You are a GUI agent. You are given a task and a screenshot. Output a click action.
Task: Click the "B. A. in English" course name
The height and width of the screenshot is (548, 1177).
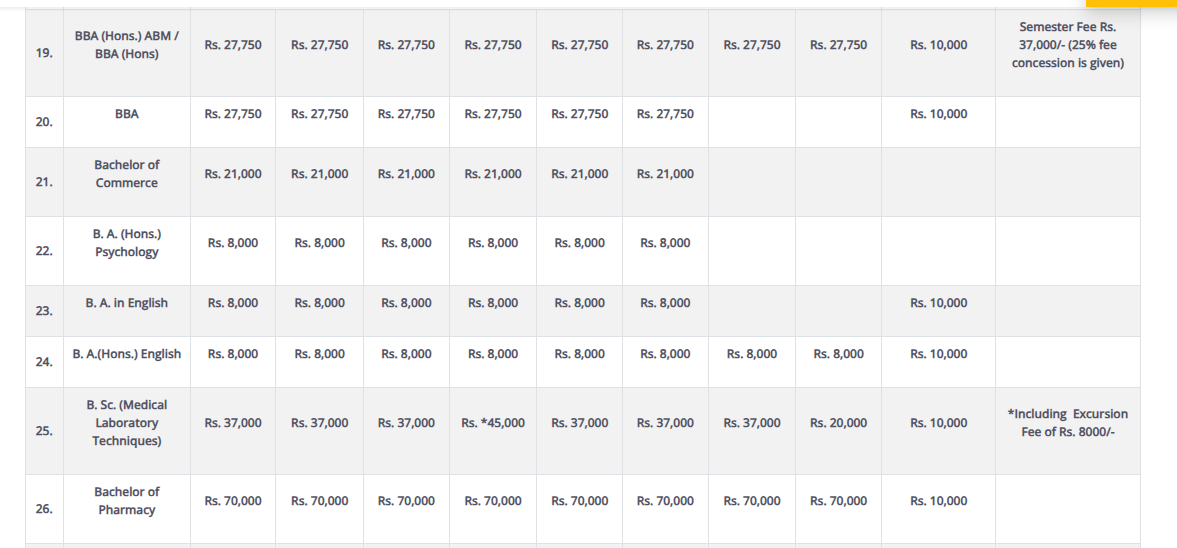(x=127, y=303)
